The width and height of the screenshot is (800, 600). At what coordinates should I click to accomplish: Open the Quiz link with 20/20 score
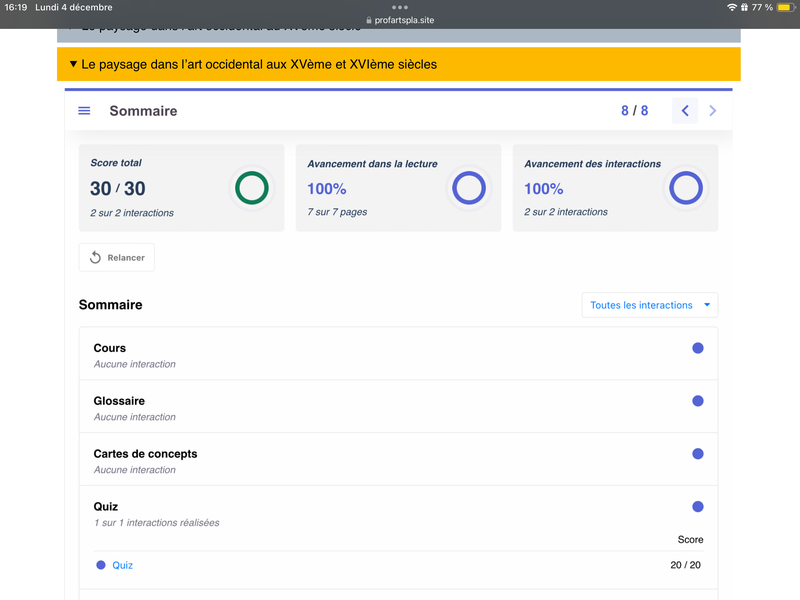(x=122, y=565)
